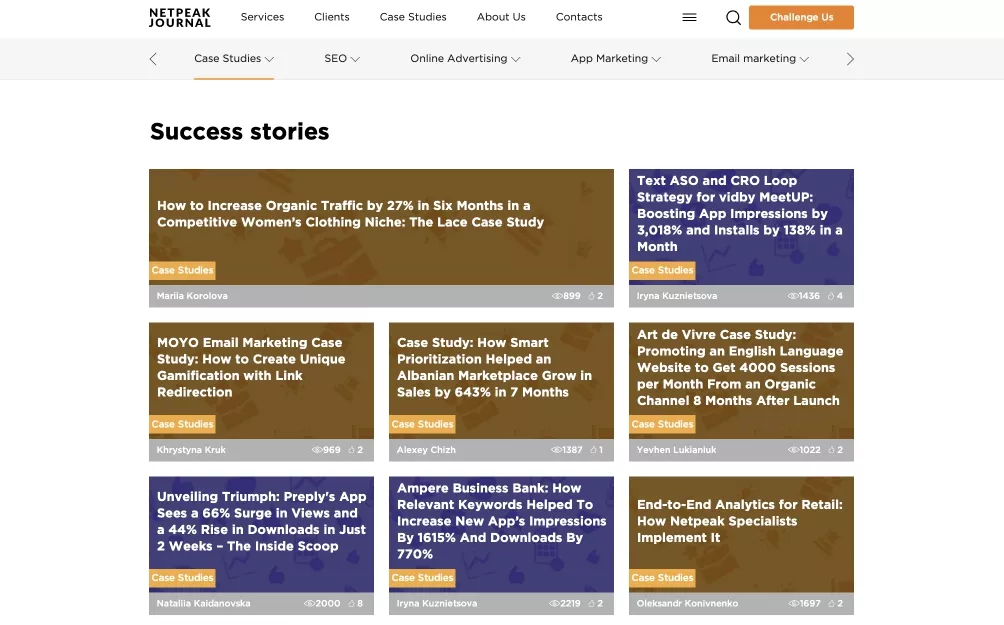Click Case Studies tag on End-to-End Analytics card

click(x=662, y=578)
